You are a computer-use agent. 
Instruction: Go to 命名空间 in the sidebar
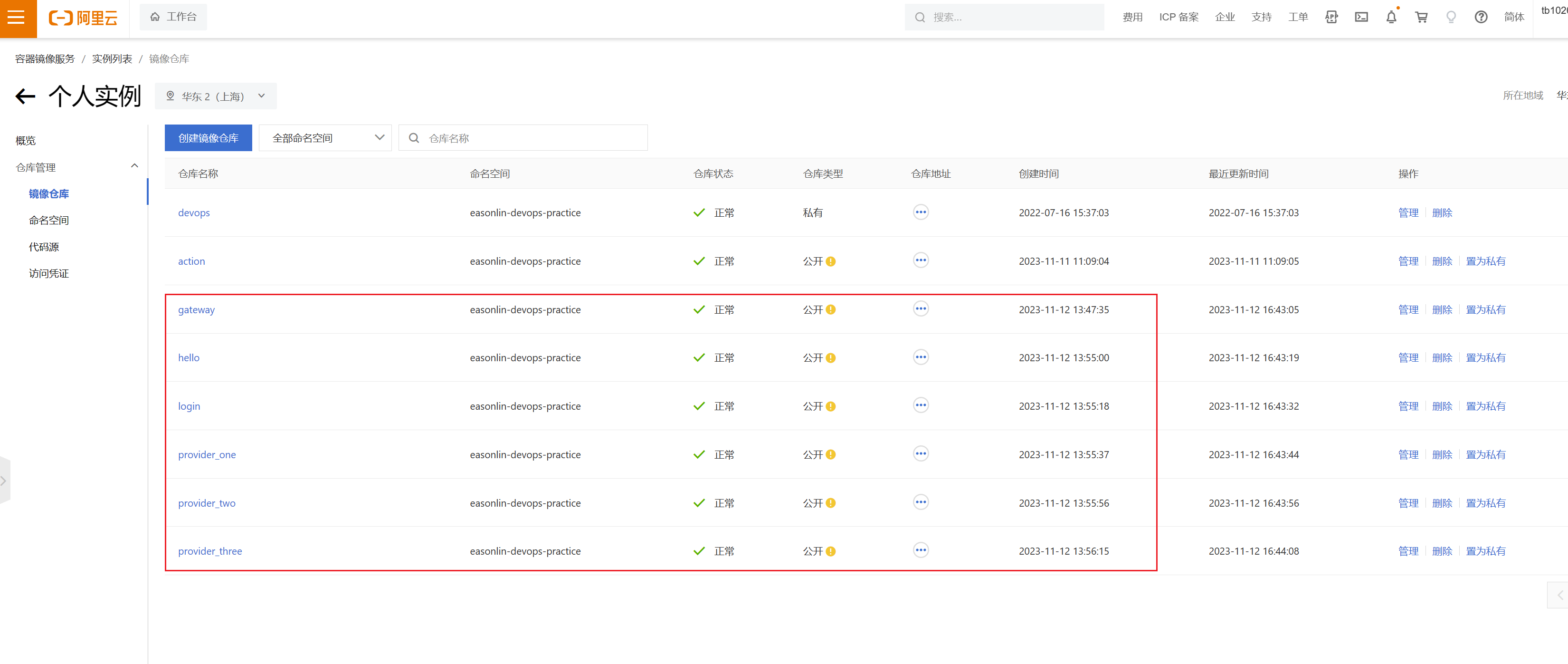pos(49,221)
